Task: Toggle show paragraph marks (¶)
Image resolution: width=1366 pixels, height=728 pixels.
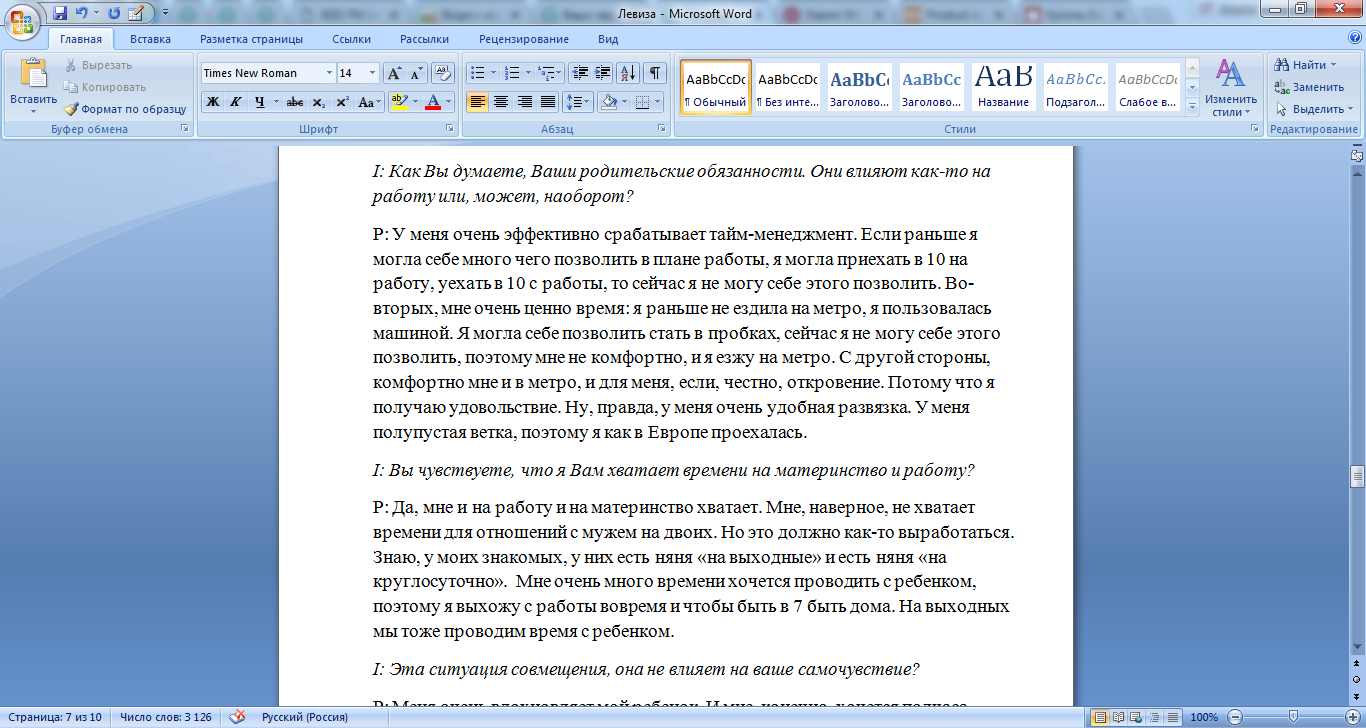Action: click(x=655, y=73)
